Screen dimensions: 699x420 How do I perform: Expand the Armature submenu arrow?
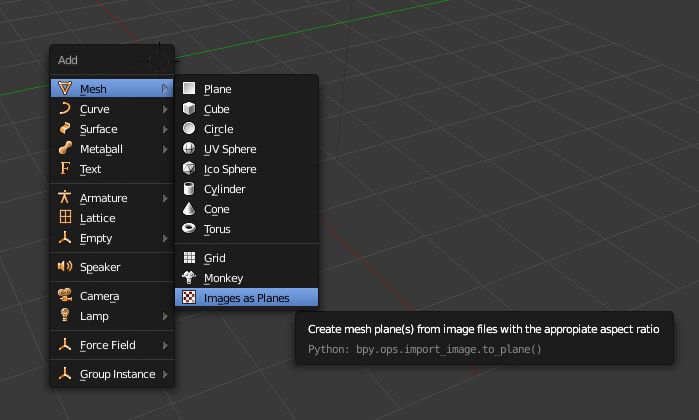(x=164, y=198)
